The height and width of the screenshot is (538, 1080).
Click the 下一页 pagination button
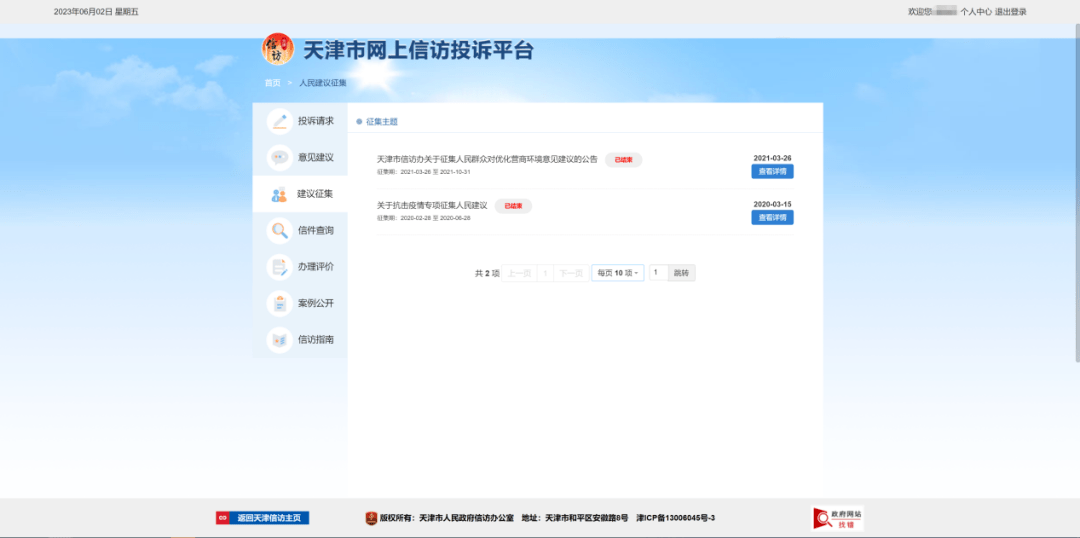(x=570, y=273)
